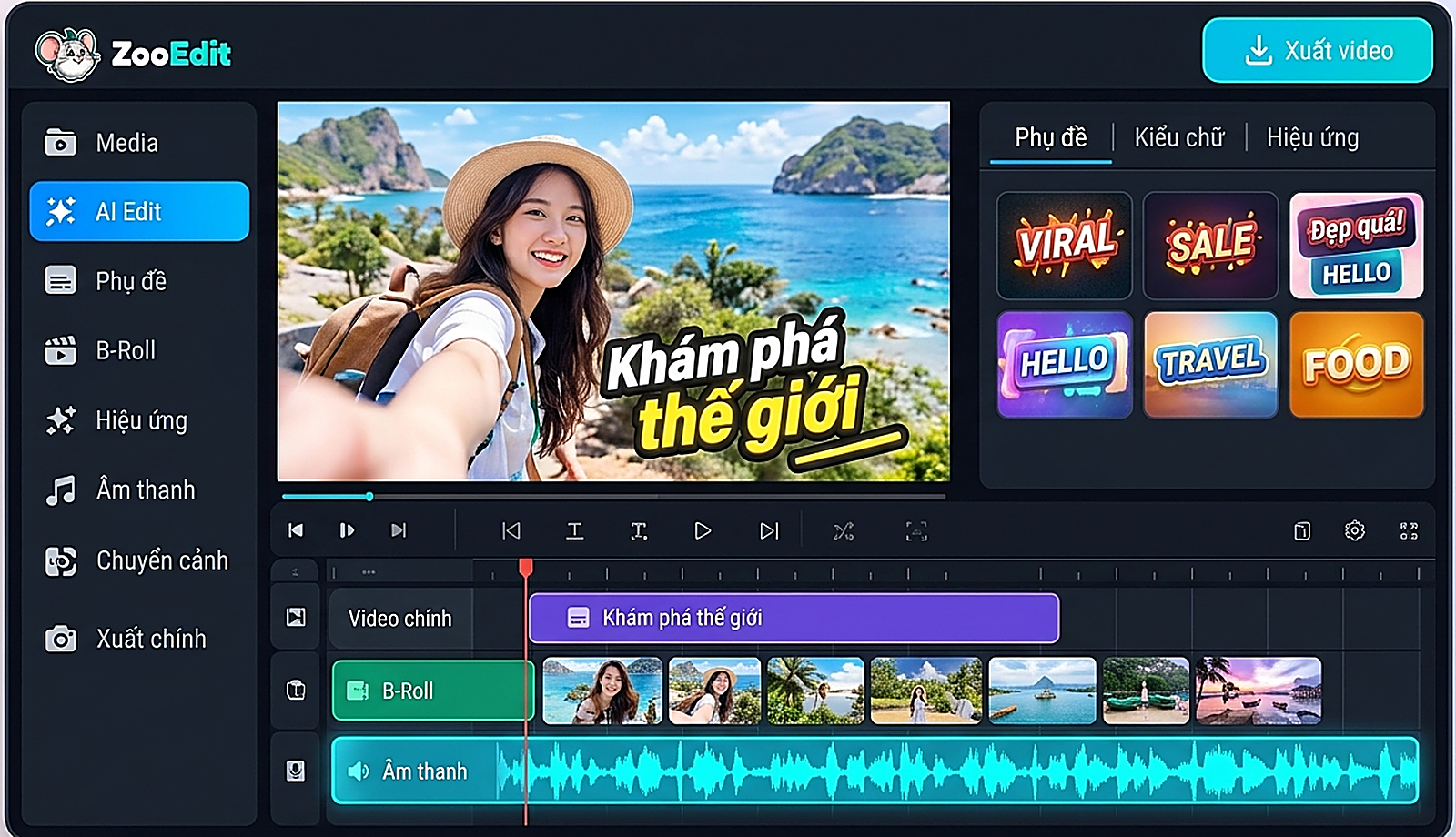The image size is (1456, 837).
Task: Open Hiệu ứng in the left sidebar
Action: (138, 420)
